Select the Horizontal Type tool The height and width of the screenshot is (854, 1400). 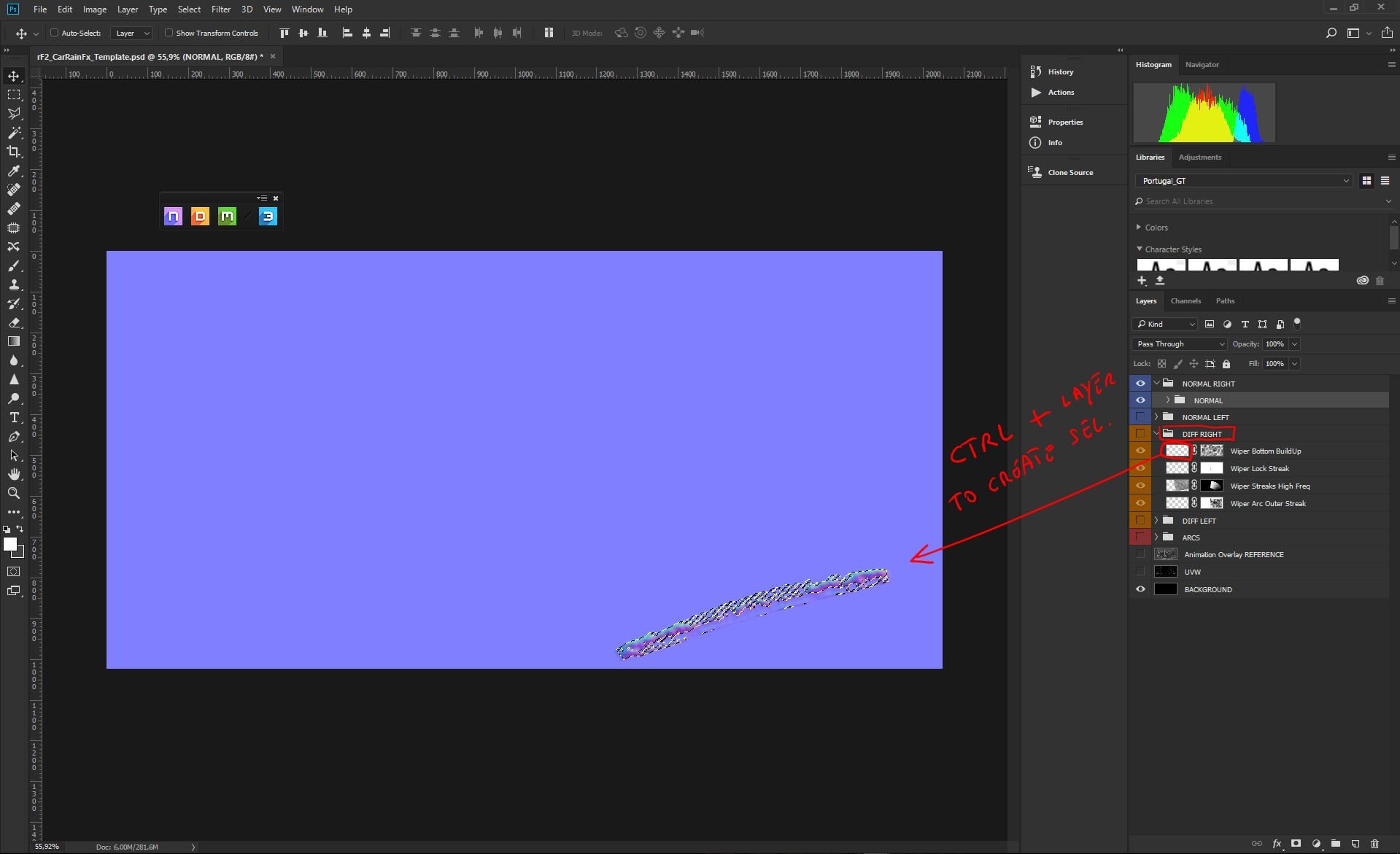point(14,417)
